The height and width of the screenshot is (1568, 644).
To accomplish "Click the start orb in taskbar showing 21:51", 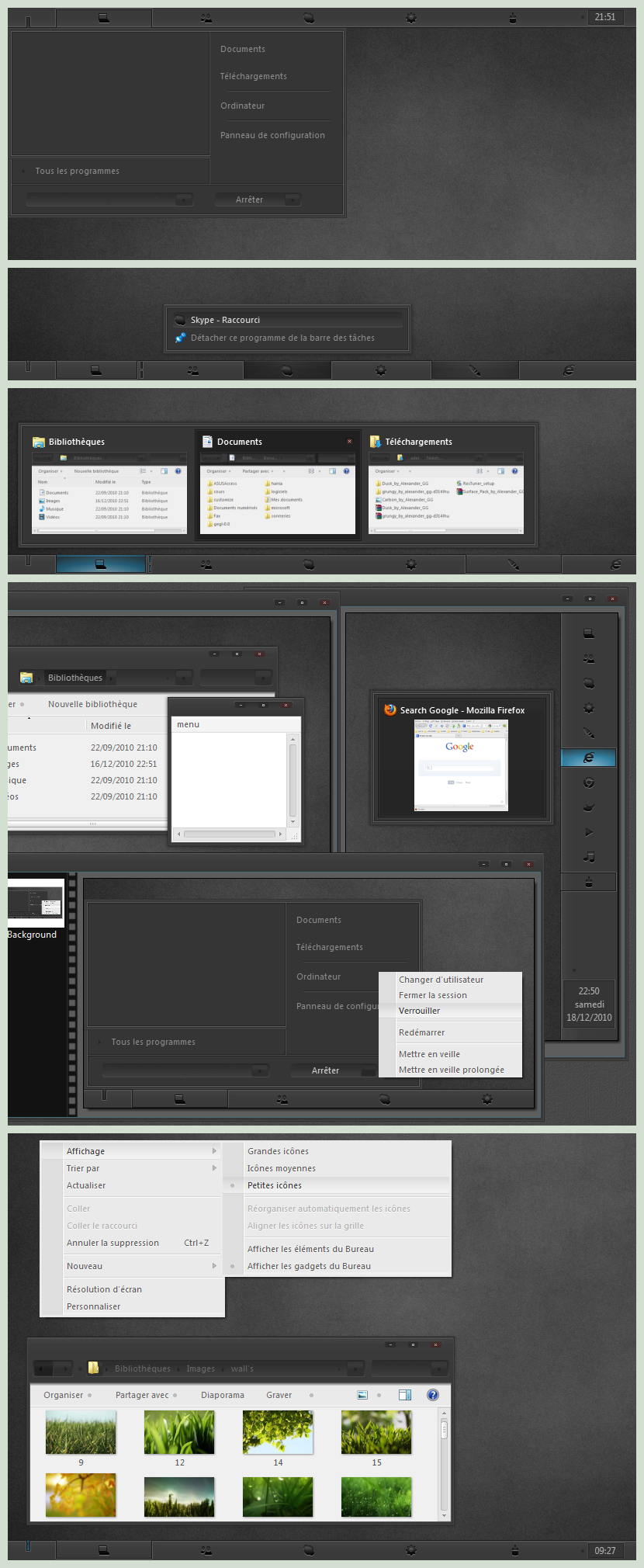I will (29, 20).
